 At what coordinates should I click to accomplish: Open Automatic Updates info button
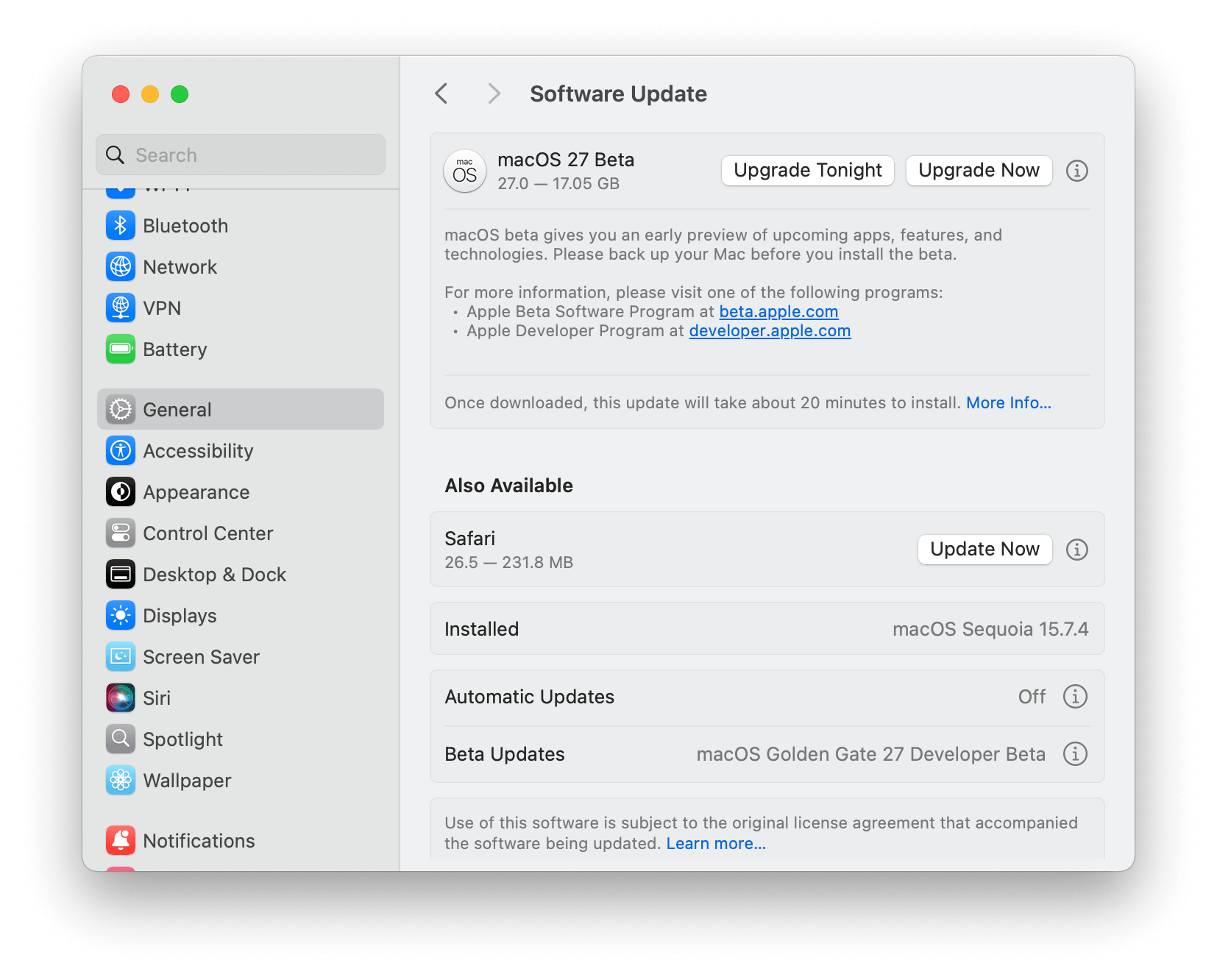(x=1075, y=696)
